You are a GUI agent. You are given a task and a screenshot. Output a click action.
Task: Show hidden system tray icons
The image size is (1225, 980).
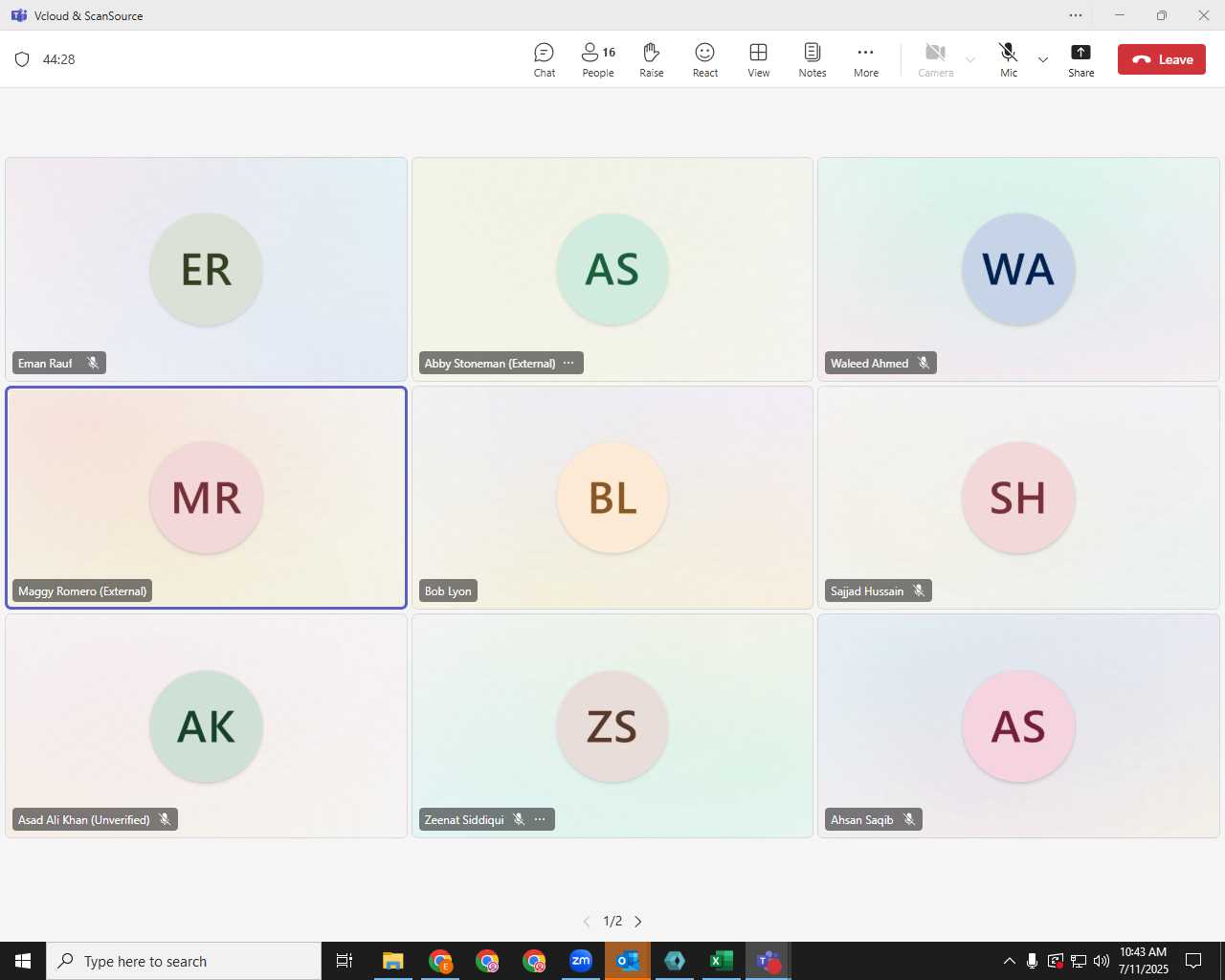click(x=1010, y=961)
